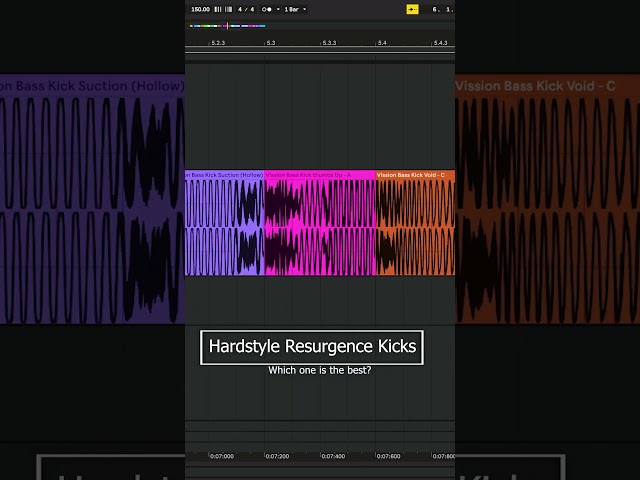Image resolution: width=640 pixels, height=480 pixels.
Task: Click 0:07:200 on the time ruler
Action: (x=278, y=456)
